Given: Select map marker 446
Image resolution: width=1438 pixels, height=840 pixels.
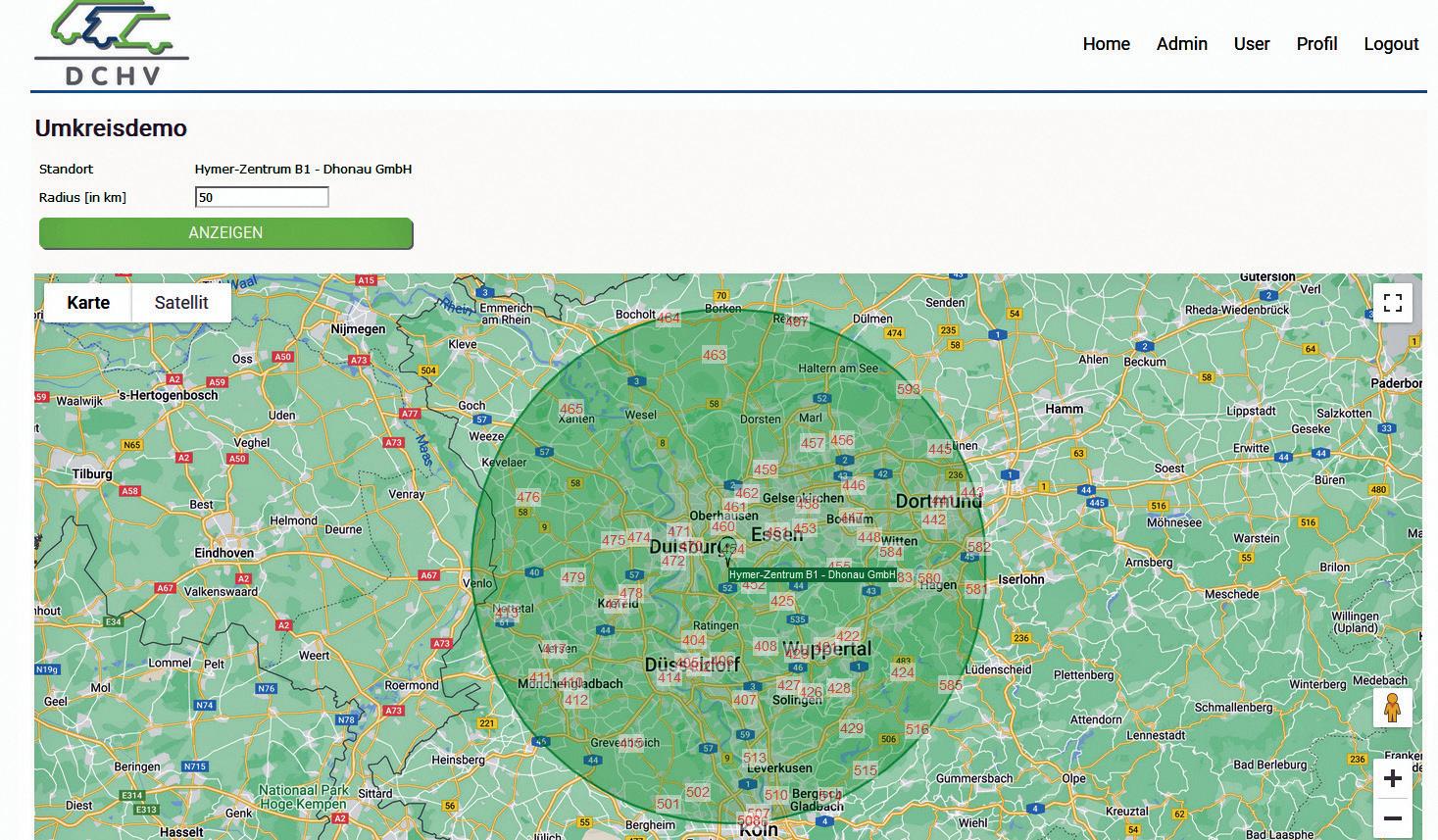Looking at the screenshot, I should point(854,485).
